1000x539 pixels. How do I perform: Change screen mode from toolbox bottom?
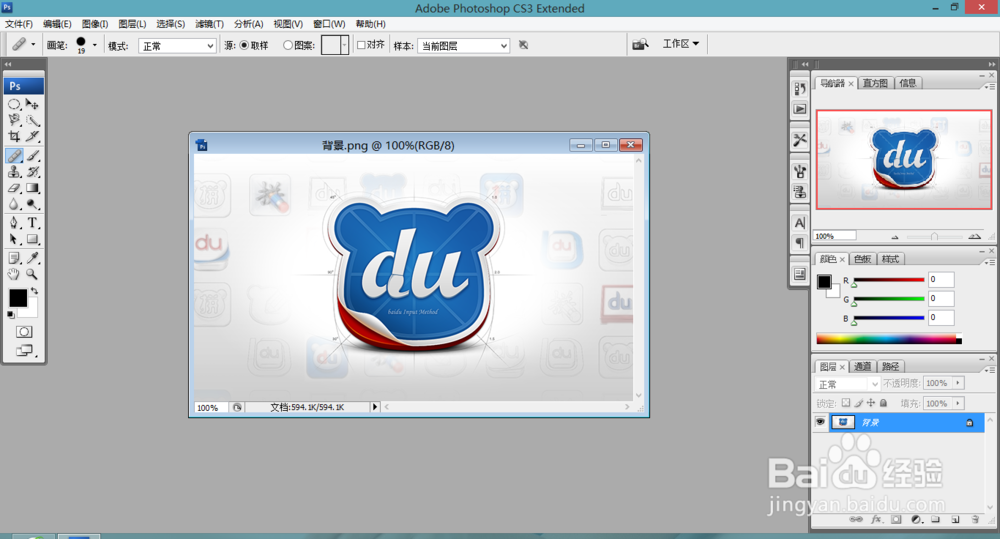[24, 350]
